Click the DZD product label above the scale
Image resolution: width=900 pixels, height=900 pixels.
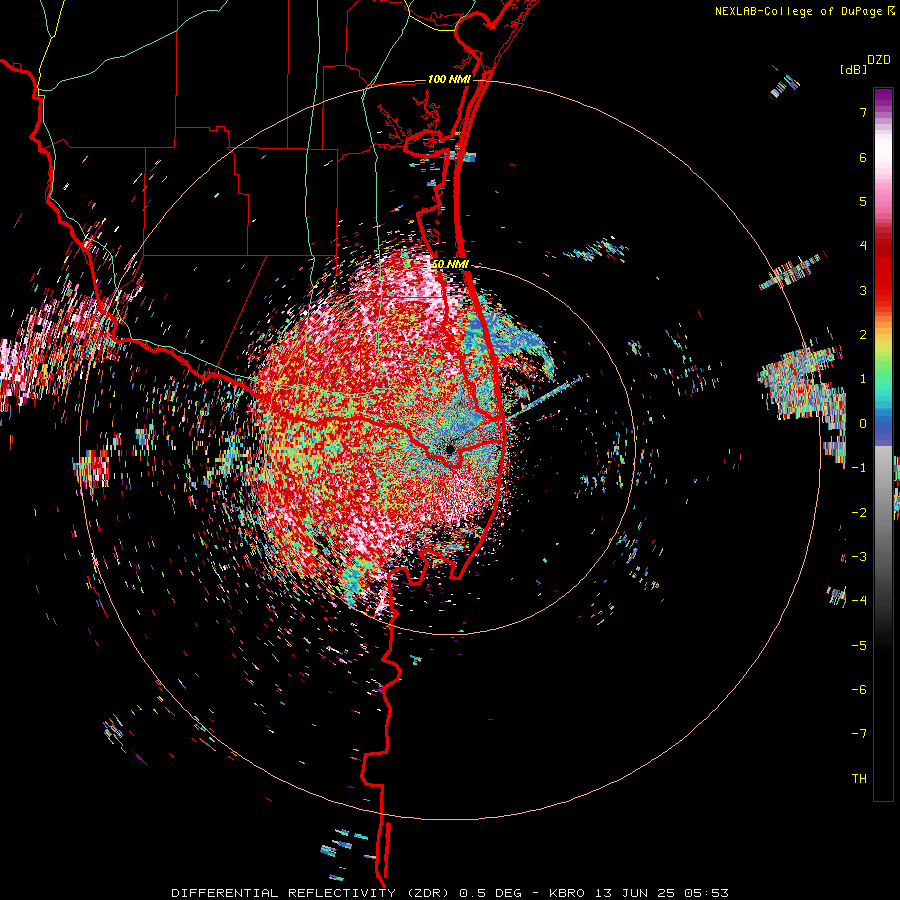pyautogui.click(x=879, y=60)
